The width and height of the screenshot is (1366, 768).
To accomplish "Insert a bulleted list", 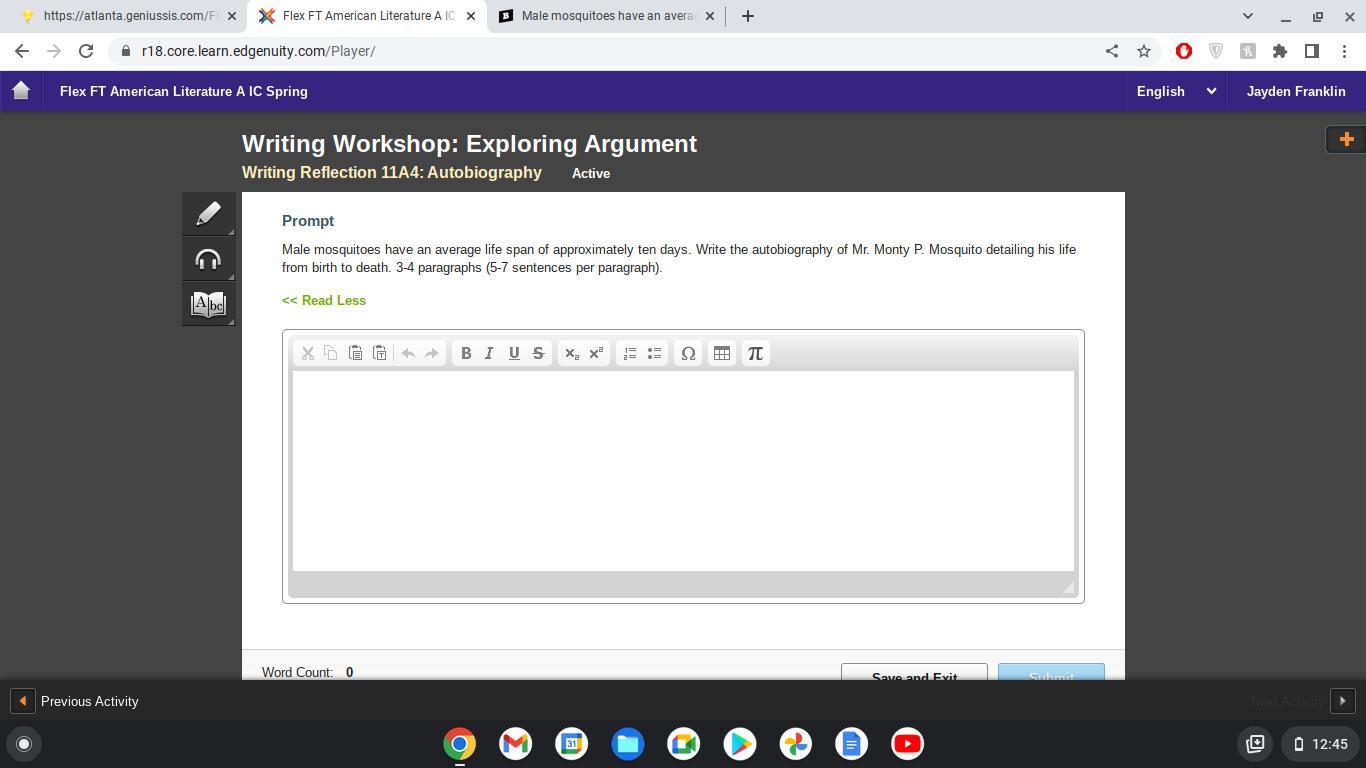I will [654, 353].
